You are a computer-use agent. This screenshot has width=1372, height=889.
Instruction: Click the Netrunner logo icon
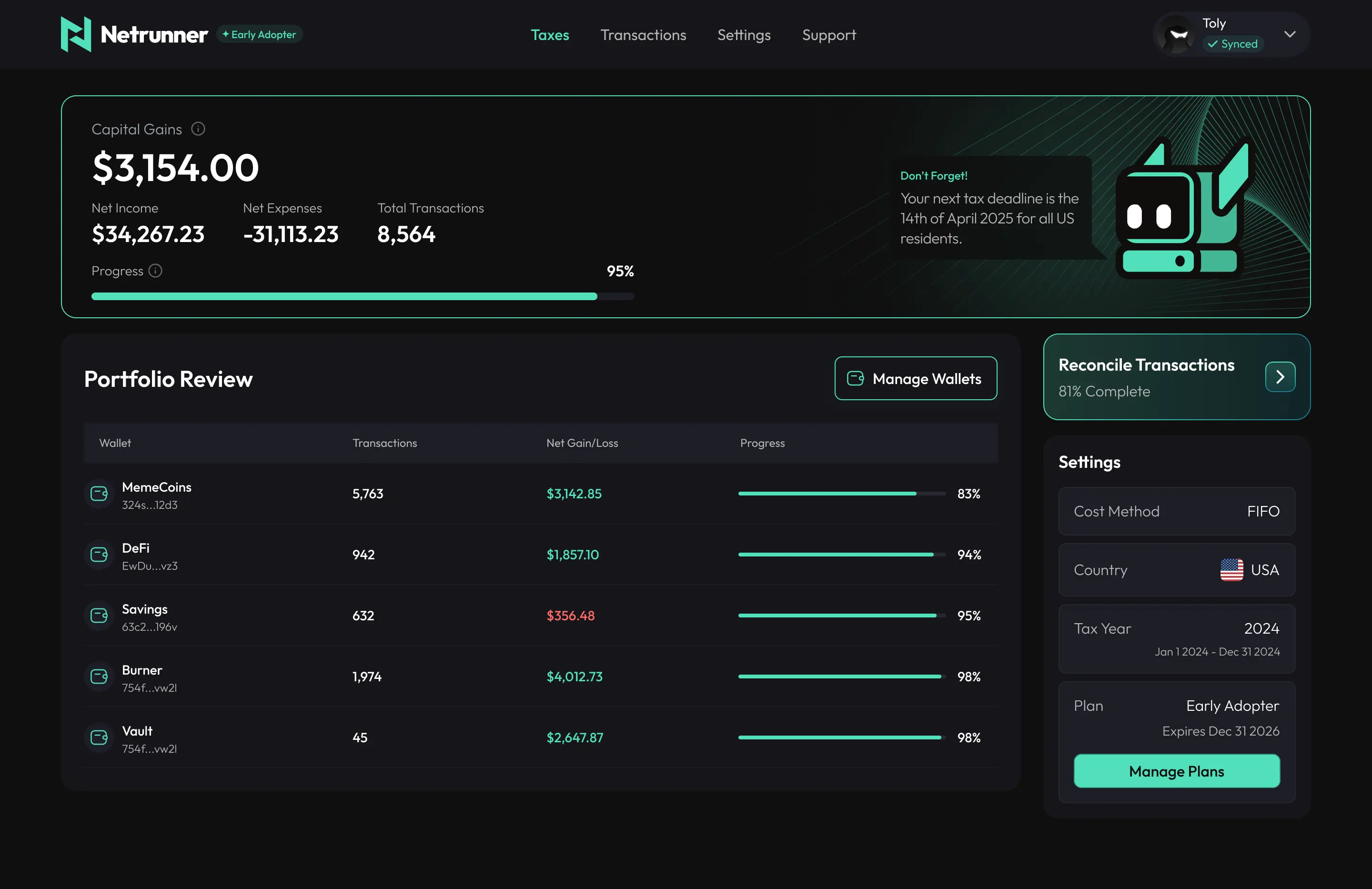click(x=76, y=34)
